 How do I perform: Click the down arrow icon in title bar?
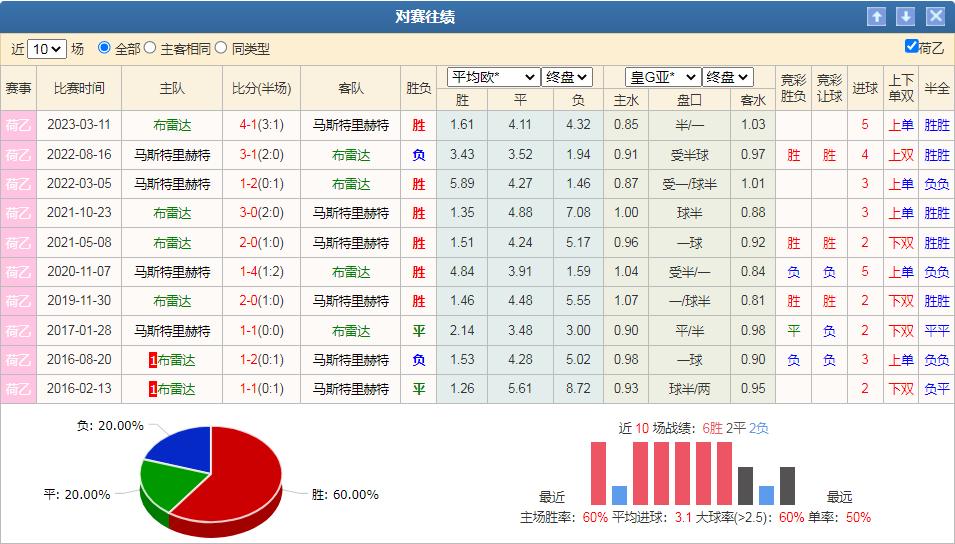click(905, 16)
